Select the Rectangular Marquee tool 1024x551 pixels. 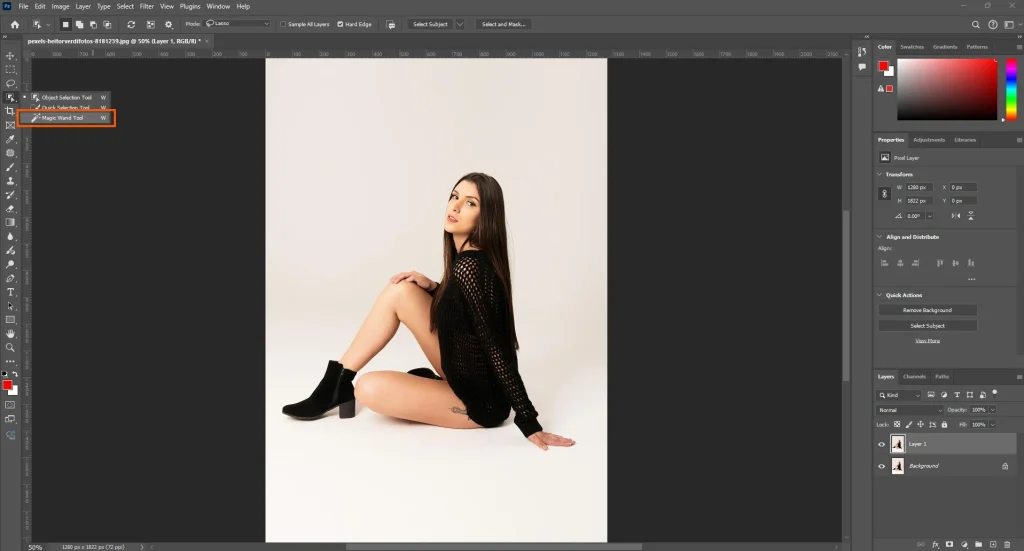[x=10, y=69]
